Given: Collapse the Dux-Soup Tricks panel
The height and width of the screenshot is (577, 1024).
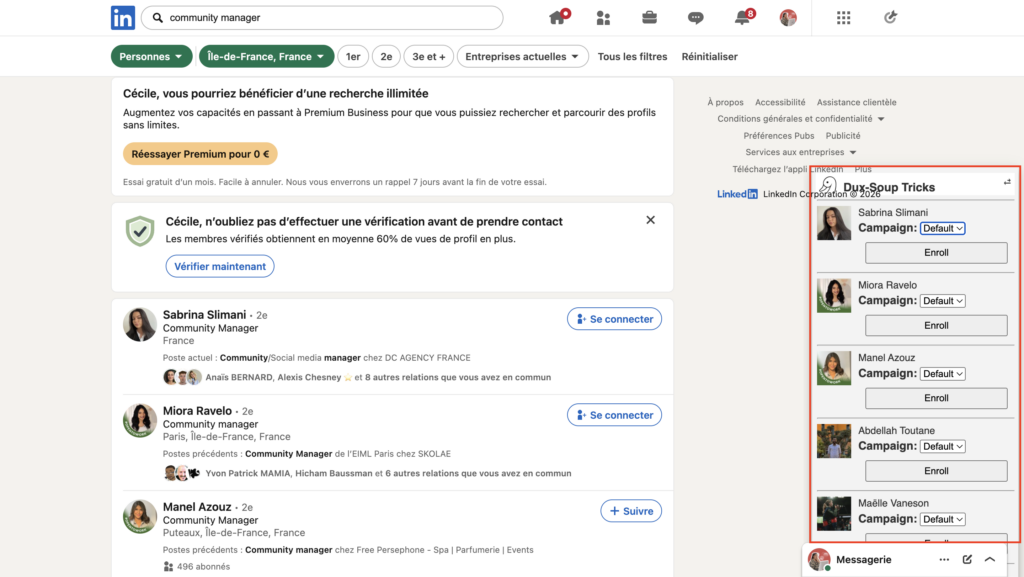Looking at the screenshot, I should coord(1007,182).
